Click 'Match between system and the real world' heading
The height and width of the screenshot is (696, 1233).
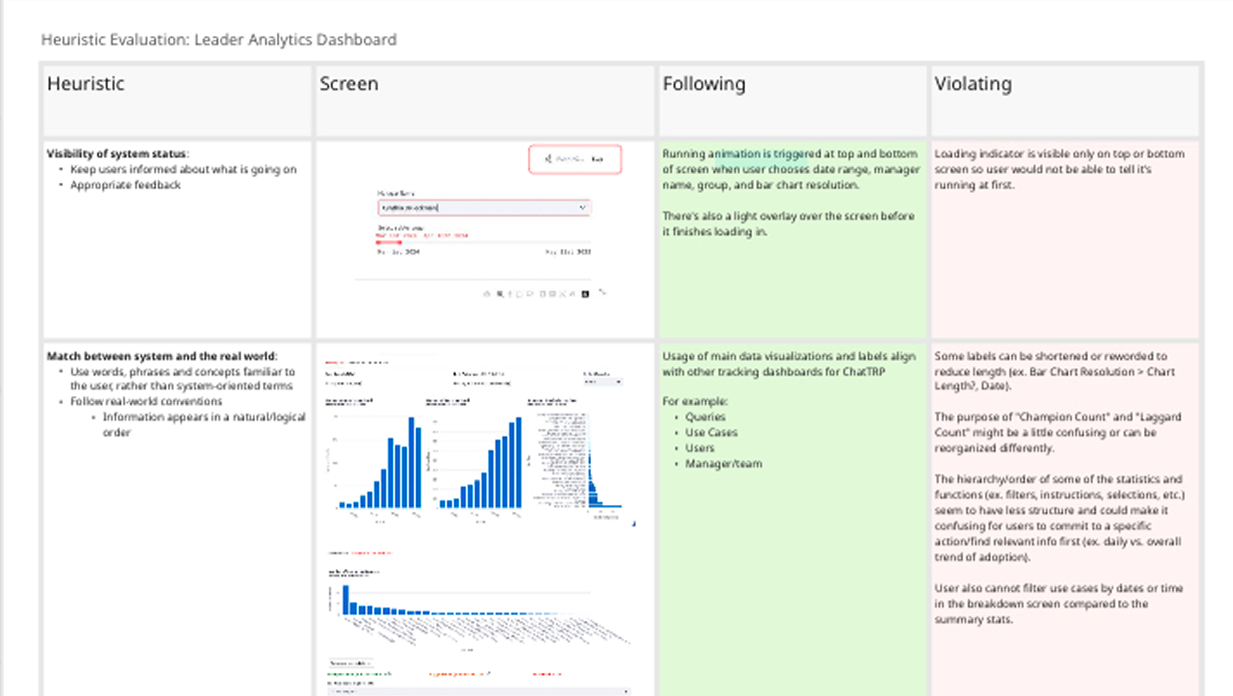[x=162, y=356]
